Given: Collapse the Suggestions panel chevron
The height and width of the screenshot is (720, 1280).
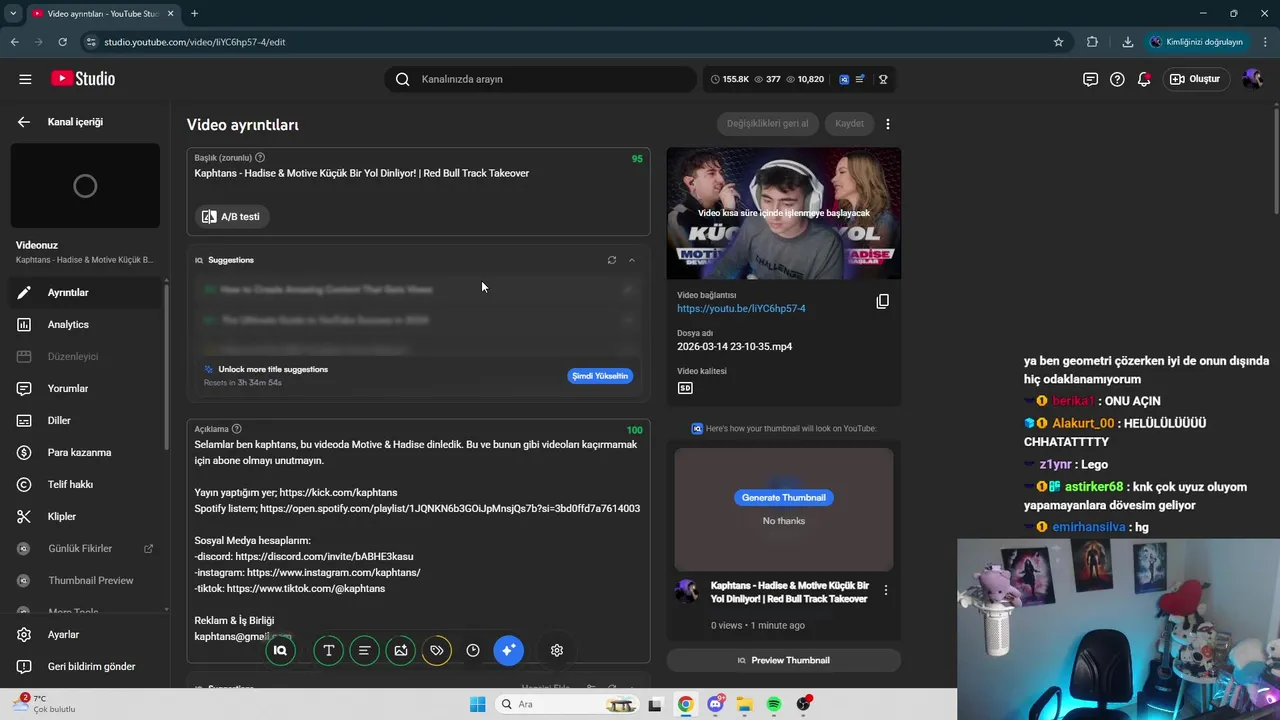Looking at the screenshot, I should click(x=632, y=260).
